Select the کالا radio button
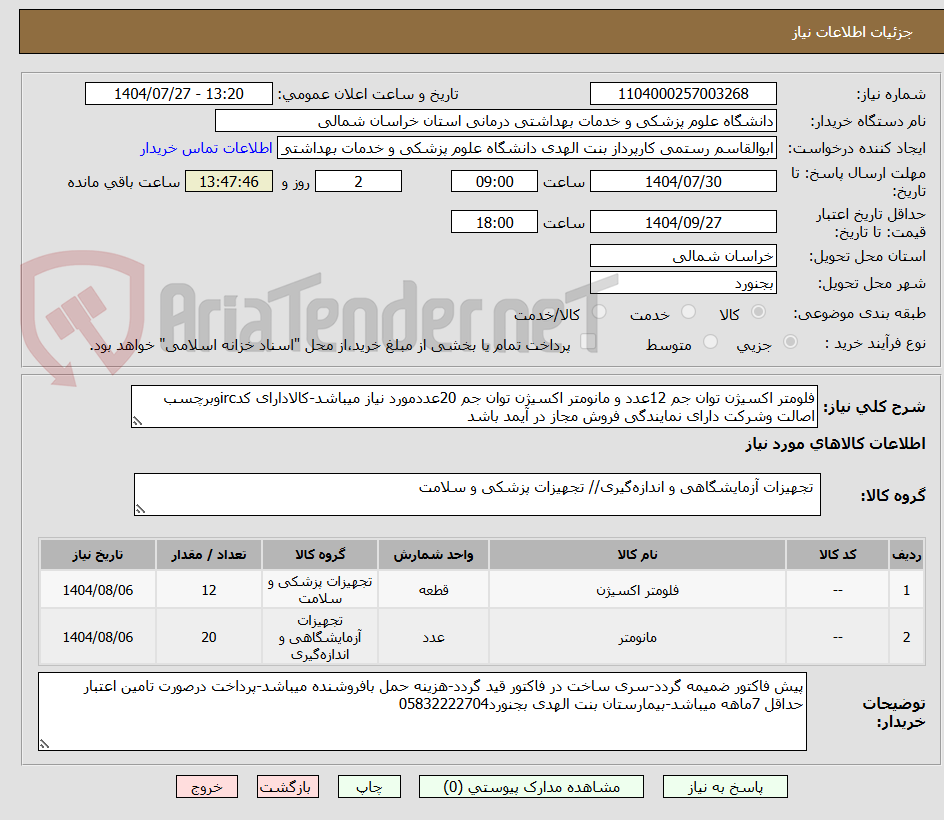944x820 pixels. coord(757,311)
